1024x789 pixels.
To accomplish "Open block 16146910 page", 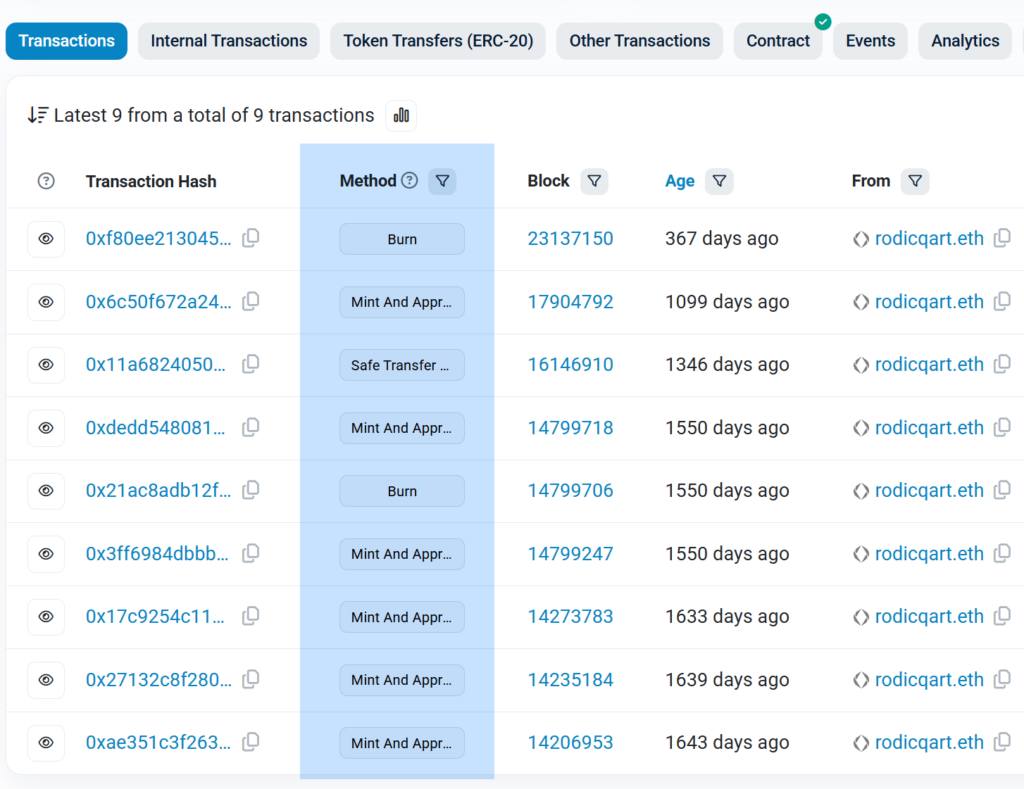I will tap(570, 364).
